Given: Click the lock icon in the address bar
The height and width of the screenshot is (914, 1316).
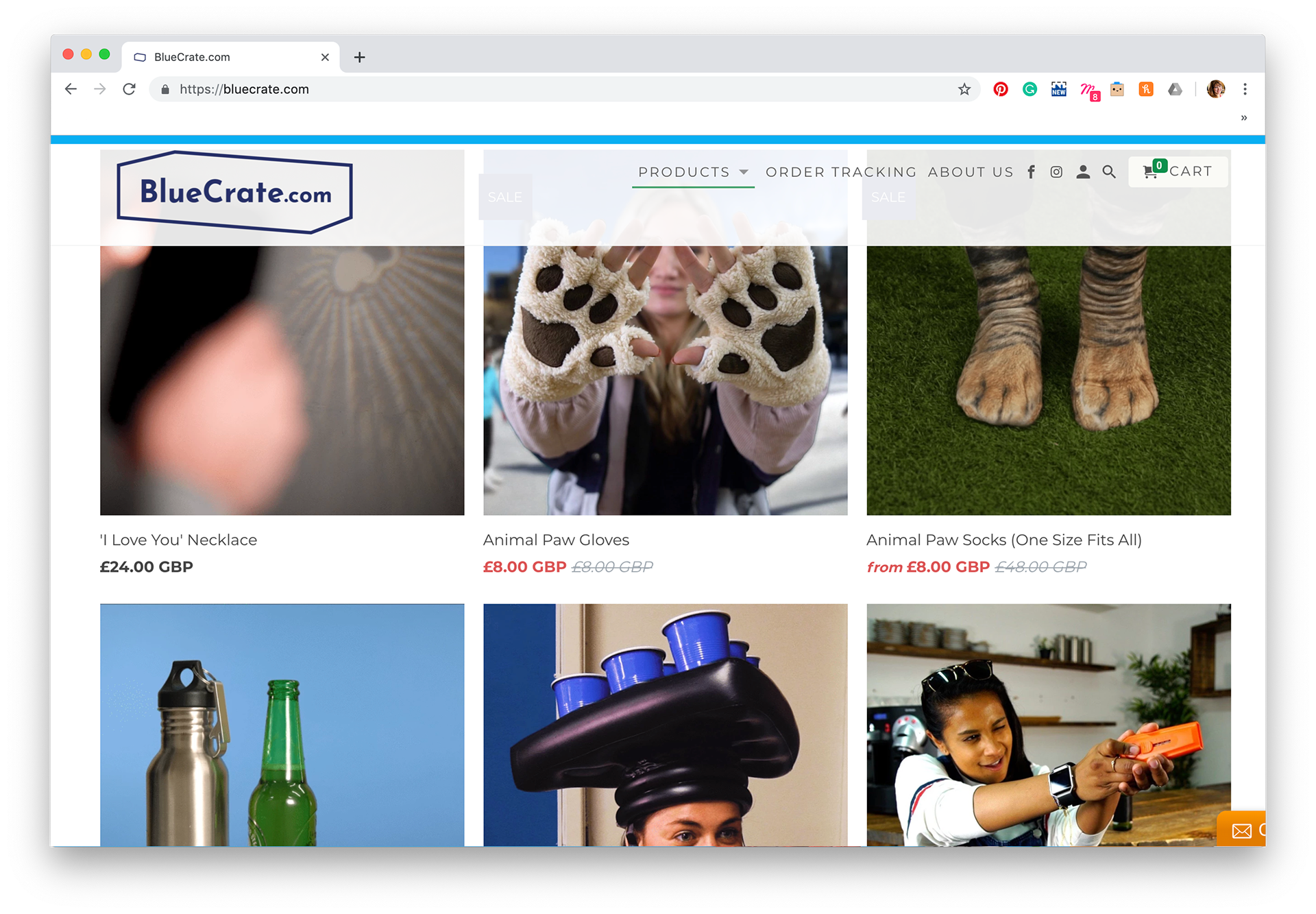Looking at the screenshot, I should pyautogui.click(x=164, y=89).
